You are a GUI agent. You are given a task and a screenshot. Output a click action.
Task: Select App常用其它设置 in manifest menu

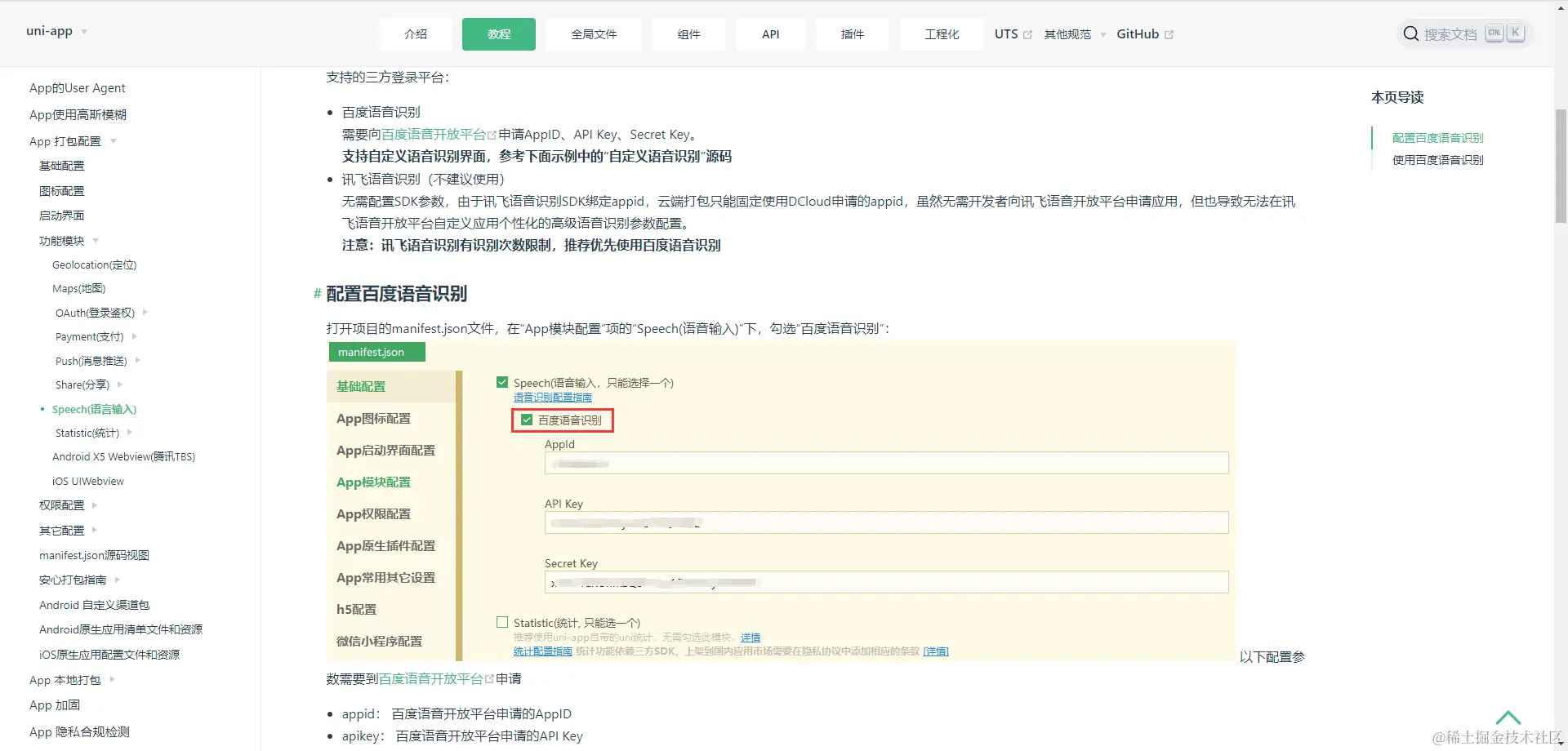(385, 578)
